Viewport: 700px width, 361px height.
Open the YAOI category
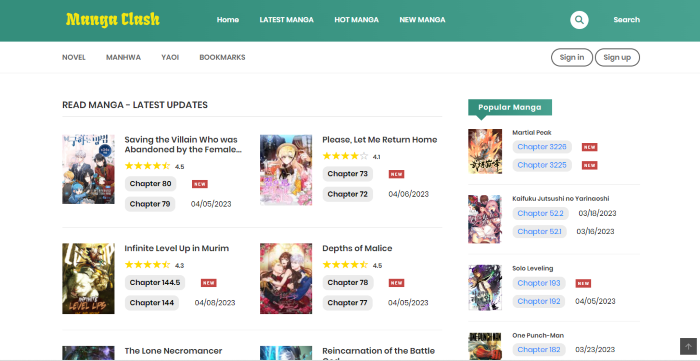[170, 57]
